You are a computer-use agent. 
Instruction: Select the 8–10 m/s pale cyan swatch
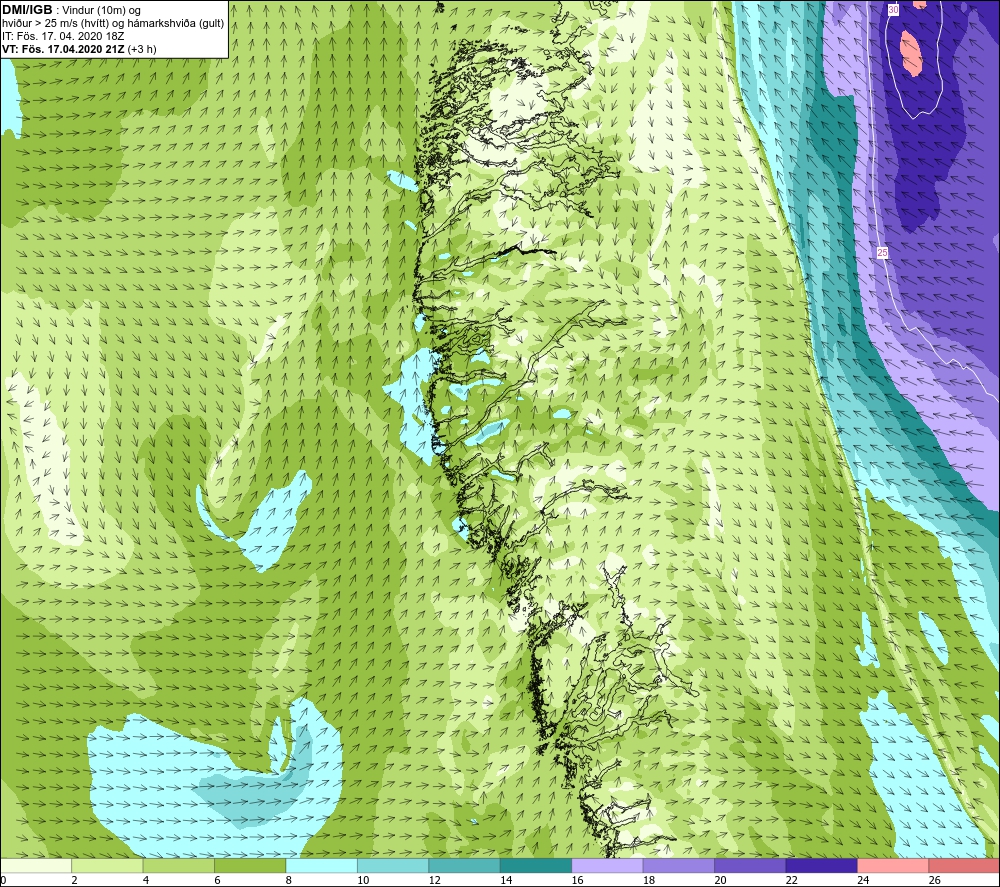[x=321, y=866]
